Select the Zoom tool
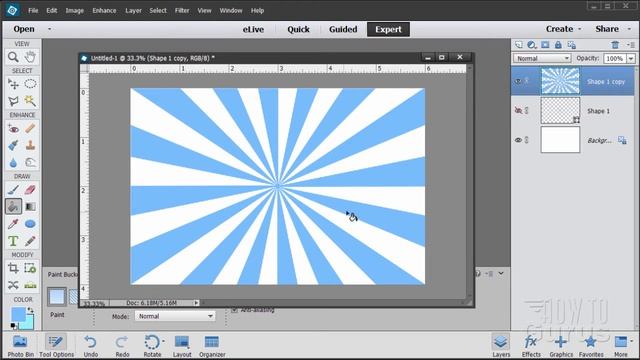The image size is (640, 360). (x=13, y=57)
